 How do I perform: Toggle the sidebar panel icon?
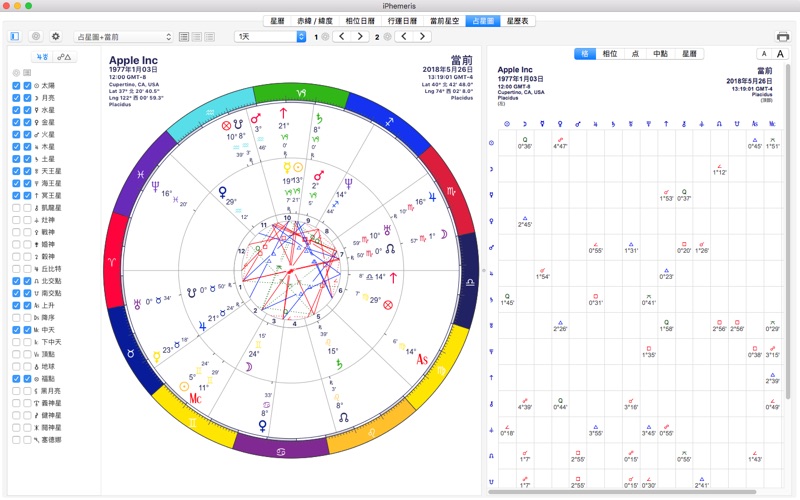[x=15, y=36]
